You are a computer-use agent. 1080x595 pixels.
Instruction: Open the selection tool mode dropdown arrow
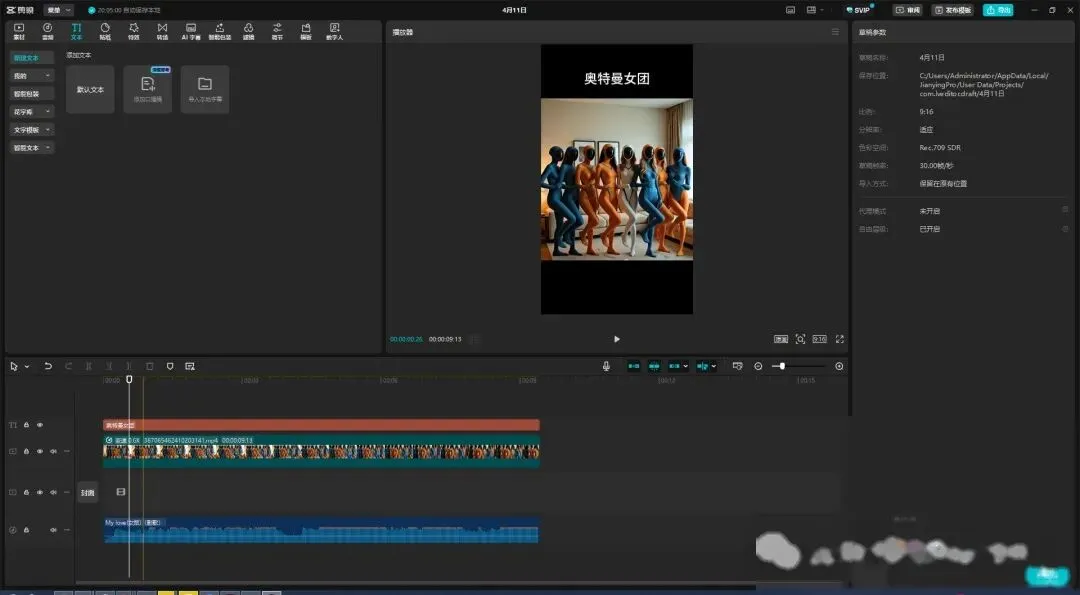27,367
